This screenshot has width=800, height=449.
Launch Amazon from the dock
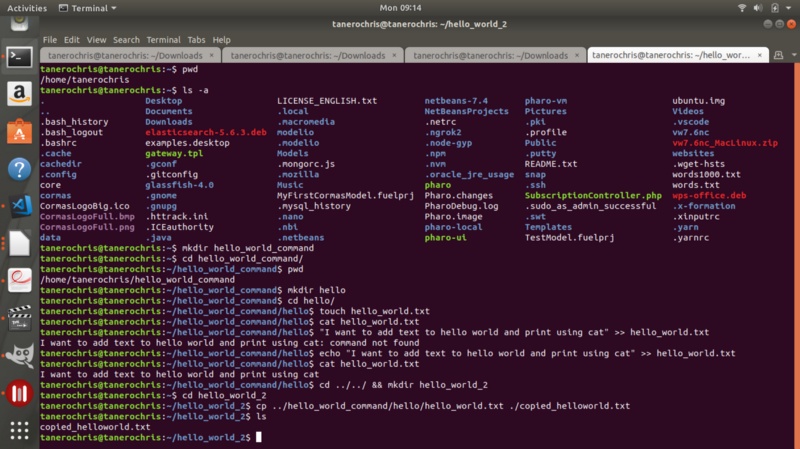[17, 94]
